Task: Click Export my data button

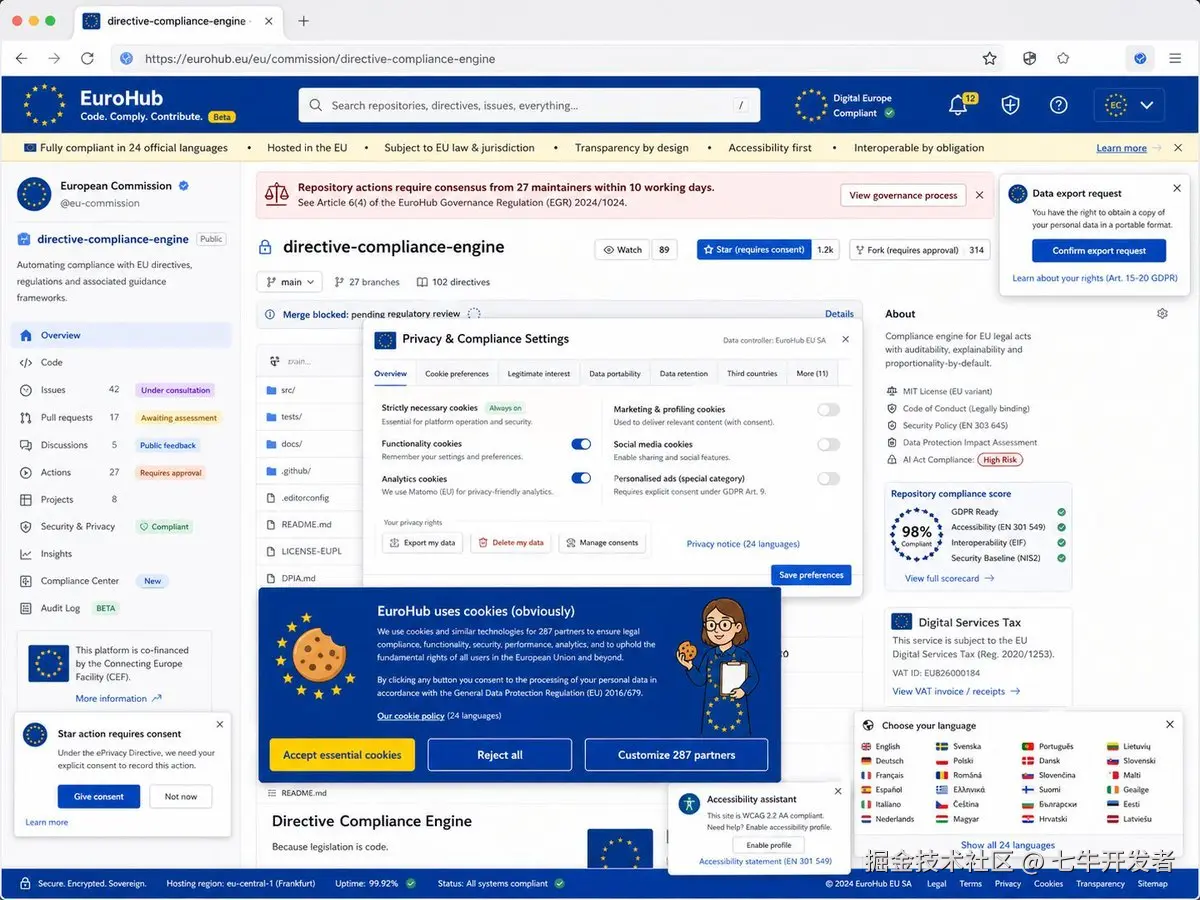Action: click(422, 543)
